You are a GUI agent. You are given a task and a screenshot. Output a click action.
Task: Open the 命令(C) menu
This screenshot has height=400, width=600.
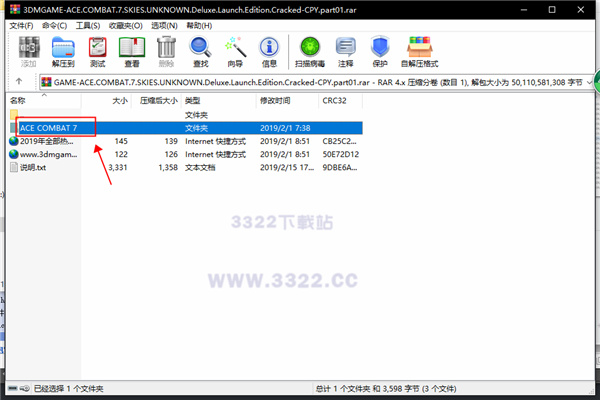tap(54, 26)
